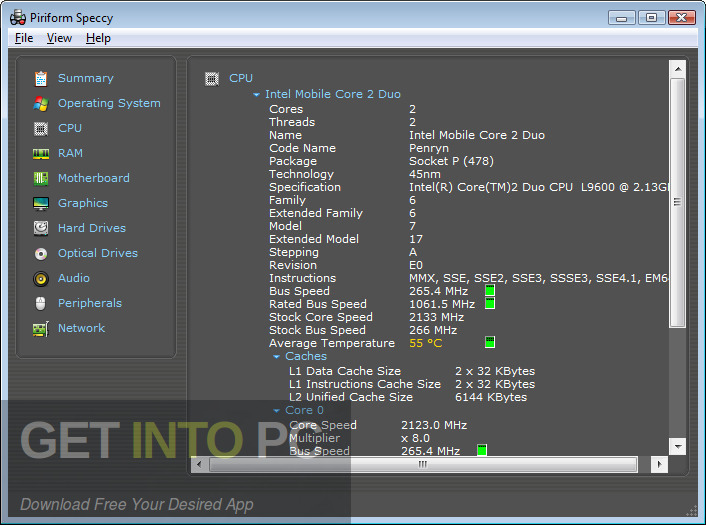The height and width of the screenshot is (525, 706).
Task: Show the Graphics section
Action: [x=83, y=204]
